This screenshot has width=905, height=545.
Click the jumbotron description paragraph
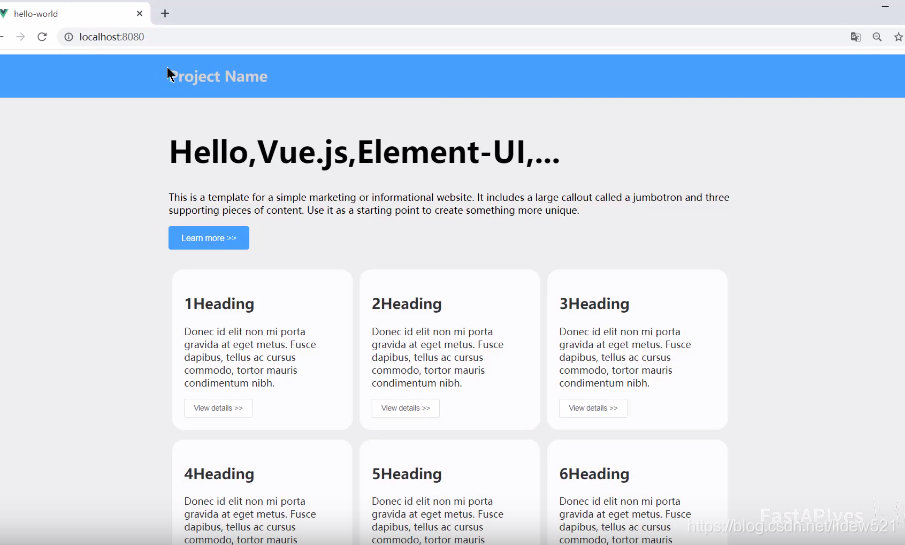point(449,204)
